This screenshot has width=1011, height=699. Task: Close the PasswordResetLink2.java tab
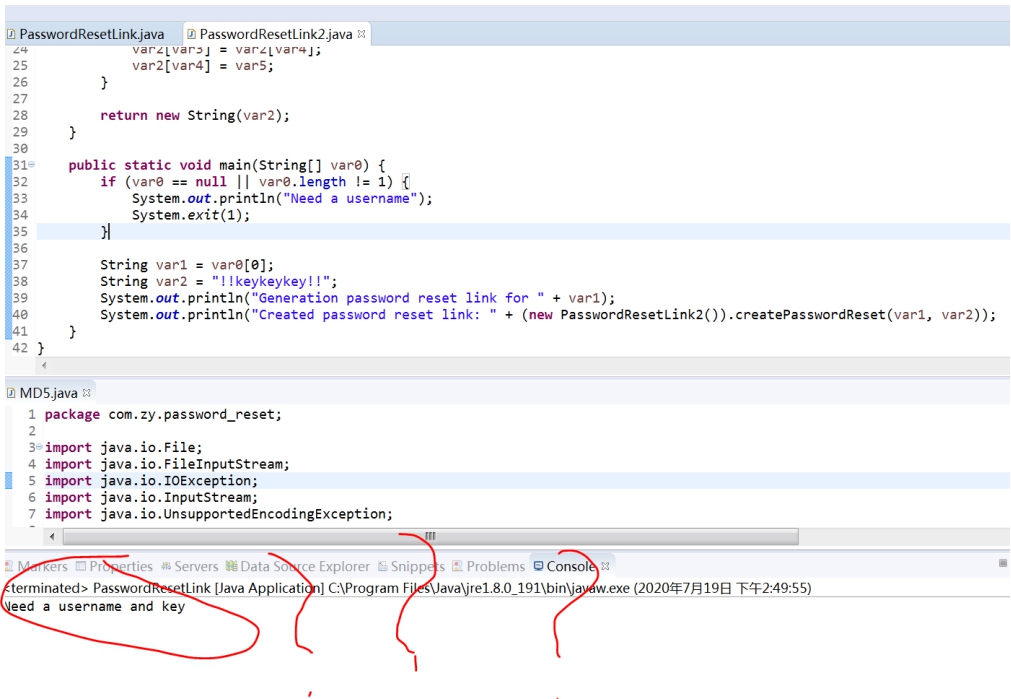click(x=362, y=34)
